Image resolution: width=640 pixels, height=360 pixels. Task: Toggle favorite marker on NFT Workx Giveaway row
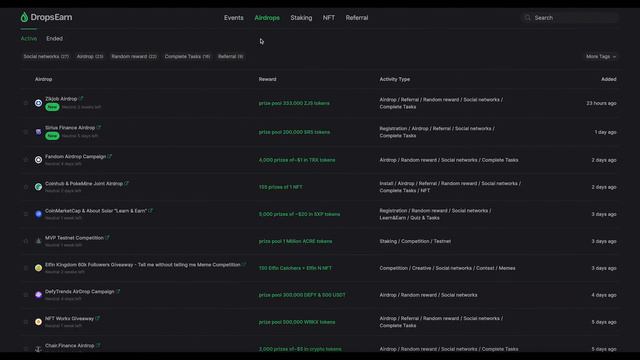click(26, 322)
